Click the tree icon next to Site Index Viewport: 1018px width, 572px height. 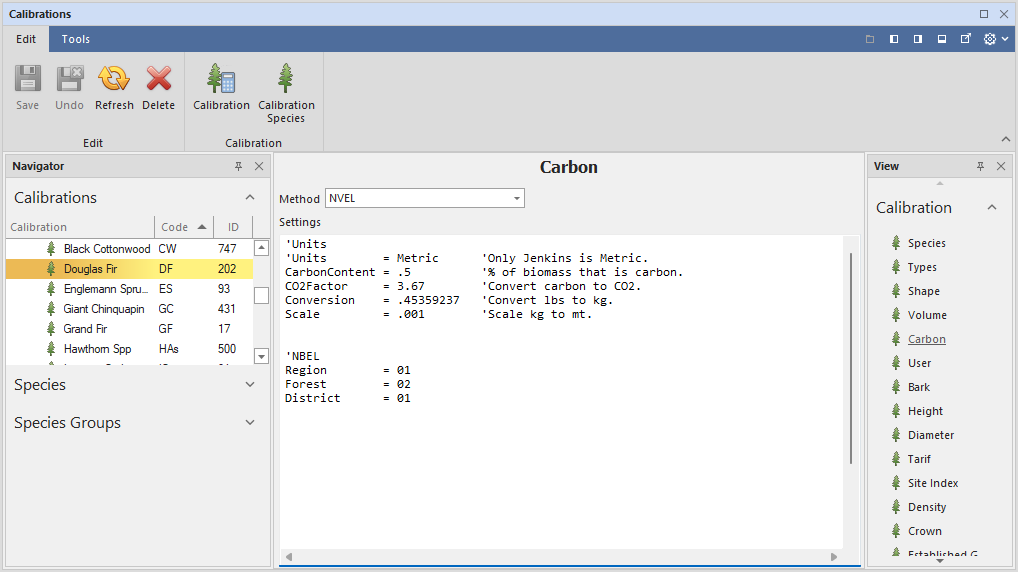[896, 483]
